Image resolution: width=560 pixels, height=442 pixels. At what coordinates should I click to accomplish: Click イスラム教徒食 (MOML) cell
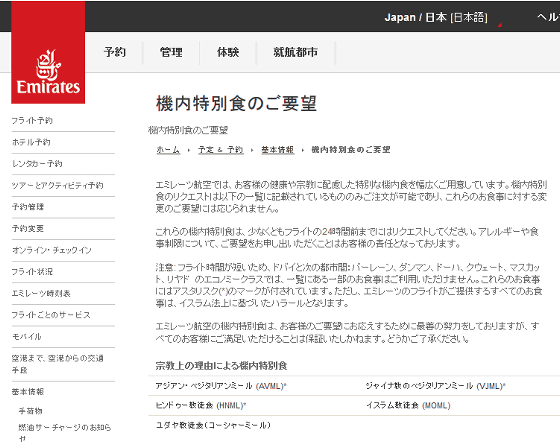click(408, 406)
